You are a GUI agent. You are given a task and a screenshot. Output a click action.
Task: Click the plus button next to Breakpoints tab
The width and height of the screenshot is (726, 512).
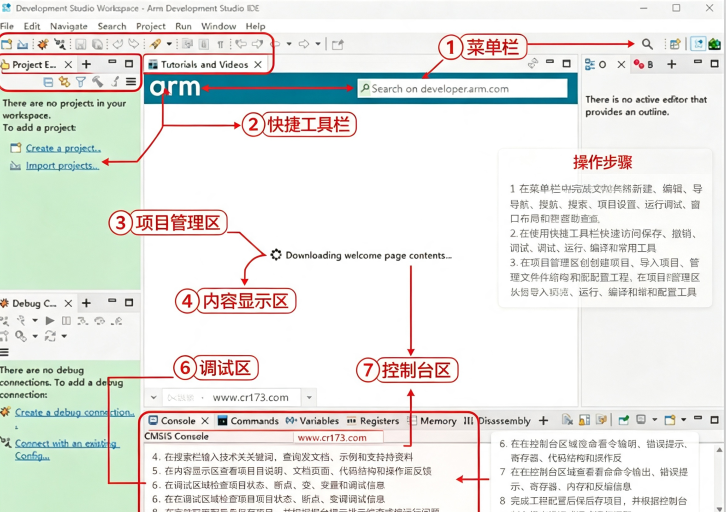672,64
